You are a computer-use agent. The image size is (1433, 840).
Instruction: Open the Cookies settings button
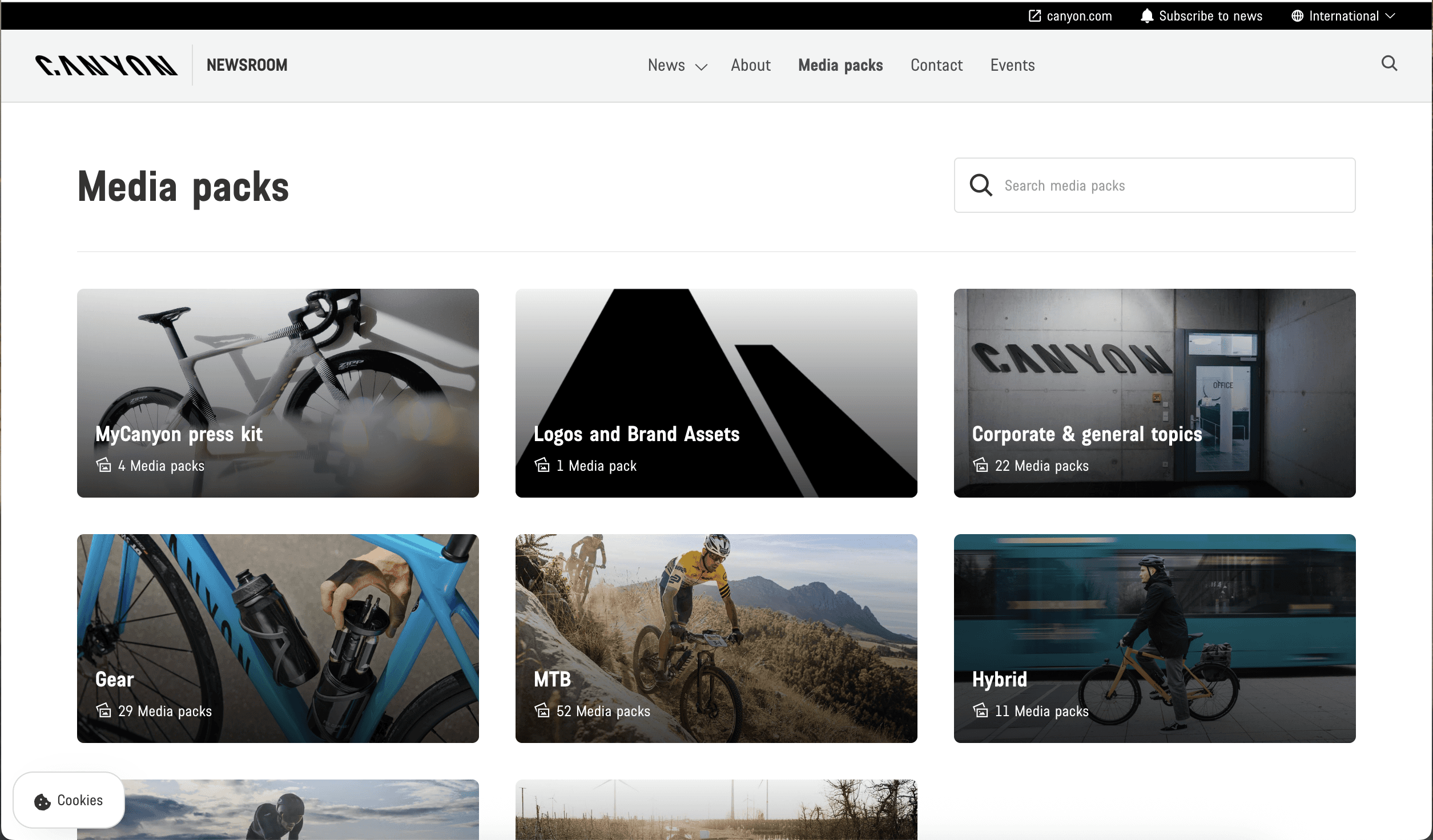pyautogui.click(x=69, y=800)
